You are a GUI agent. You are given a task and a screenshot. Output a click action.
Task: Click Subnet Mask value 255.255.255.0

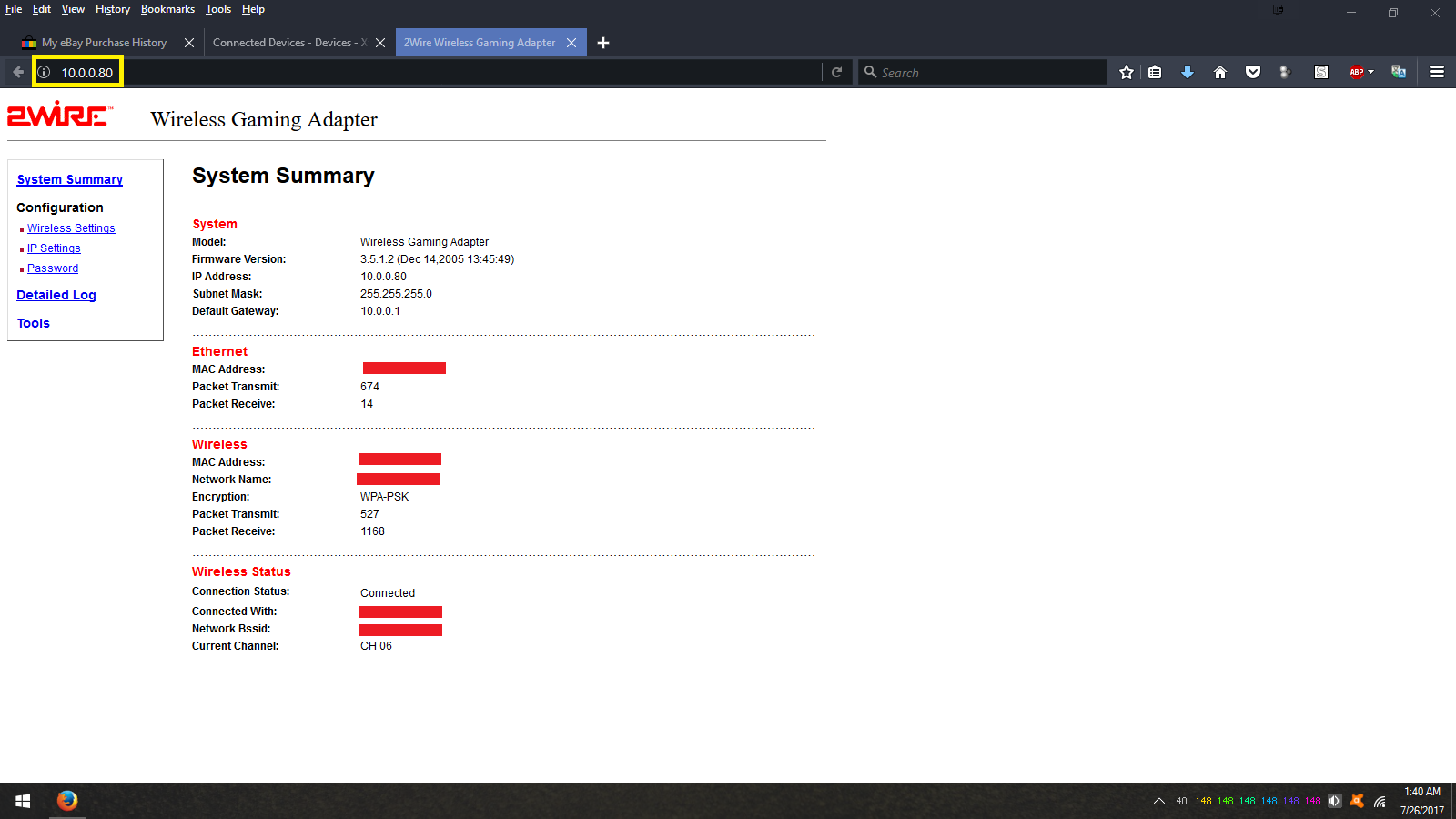click(x=396, y=294)
